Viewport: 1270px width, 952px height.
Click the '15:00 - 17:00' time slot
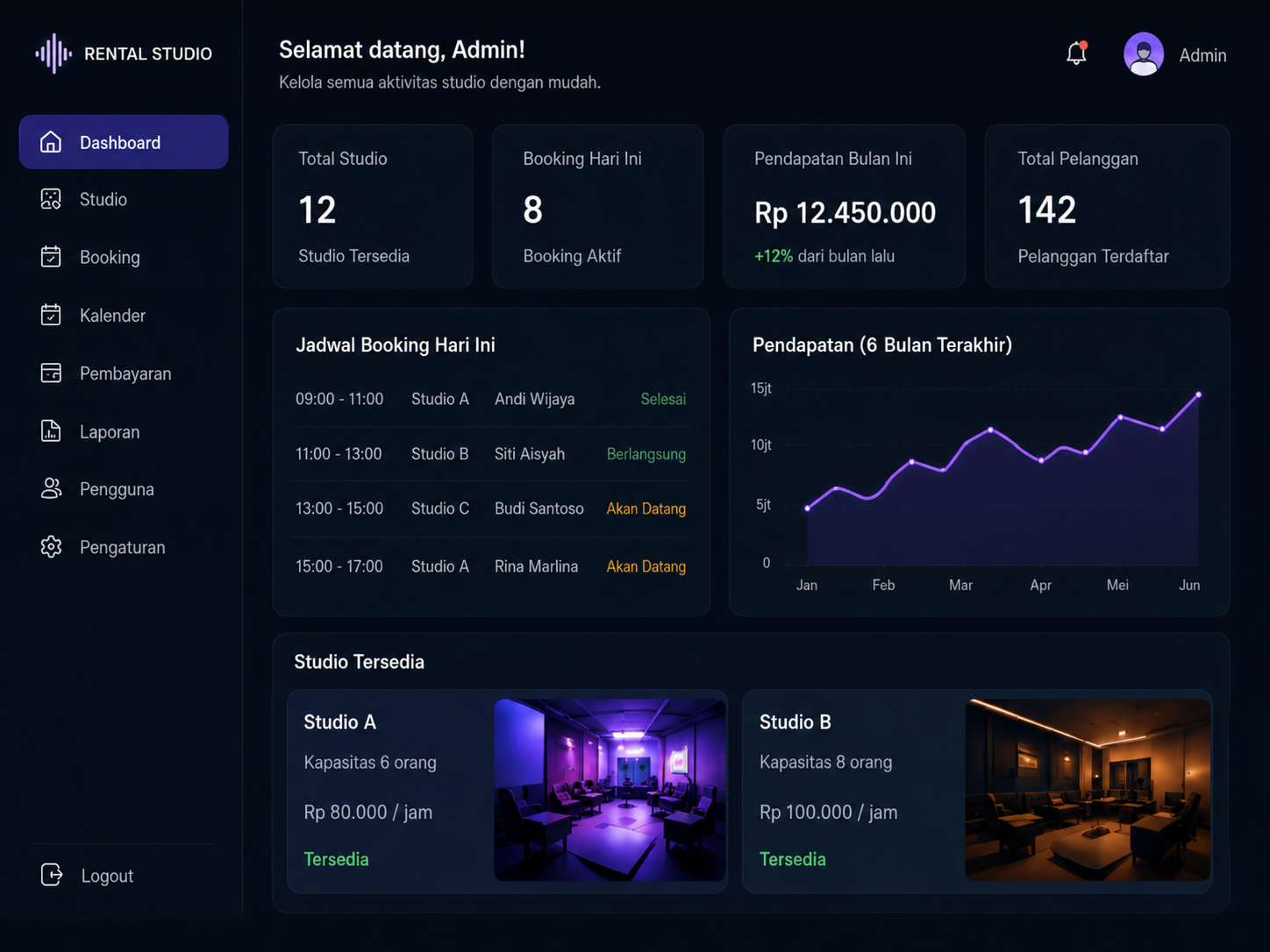339,566
